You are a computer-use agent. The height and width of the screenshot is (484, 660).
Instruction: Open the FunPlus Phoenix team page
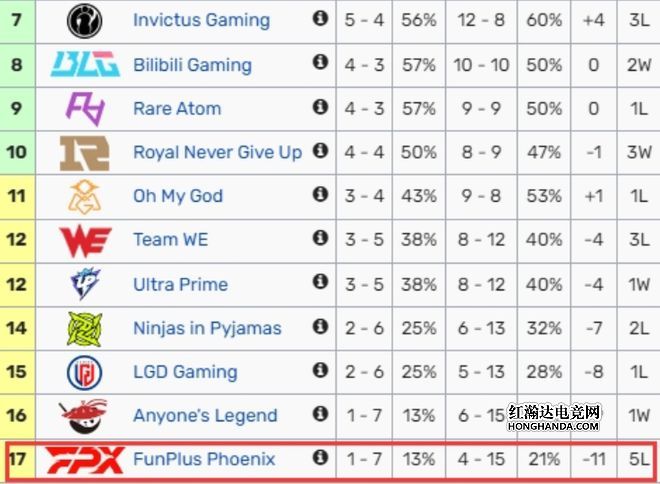click(x=204, y=459)
